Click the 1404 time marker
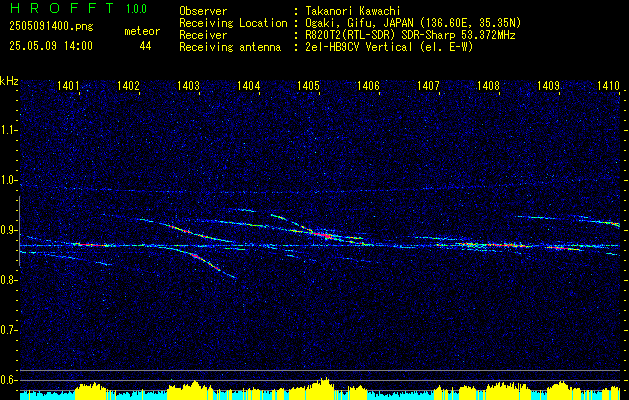Viewport: 629px width, 400px height. pyautogui.click(x=248, y=85)
